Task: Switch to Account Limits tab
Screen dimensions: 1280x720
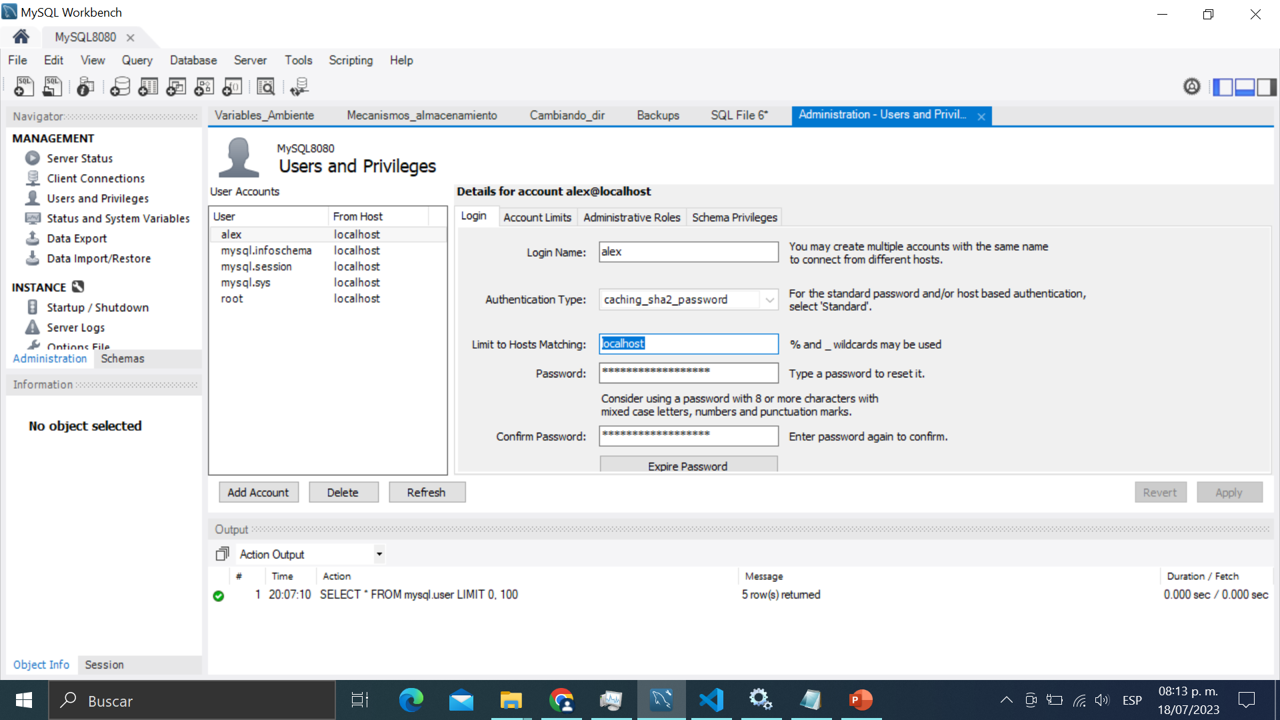Action: tap(537, 217)
